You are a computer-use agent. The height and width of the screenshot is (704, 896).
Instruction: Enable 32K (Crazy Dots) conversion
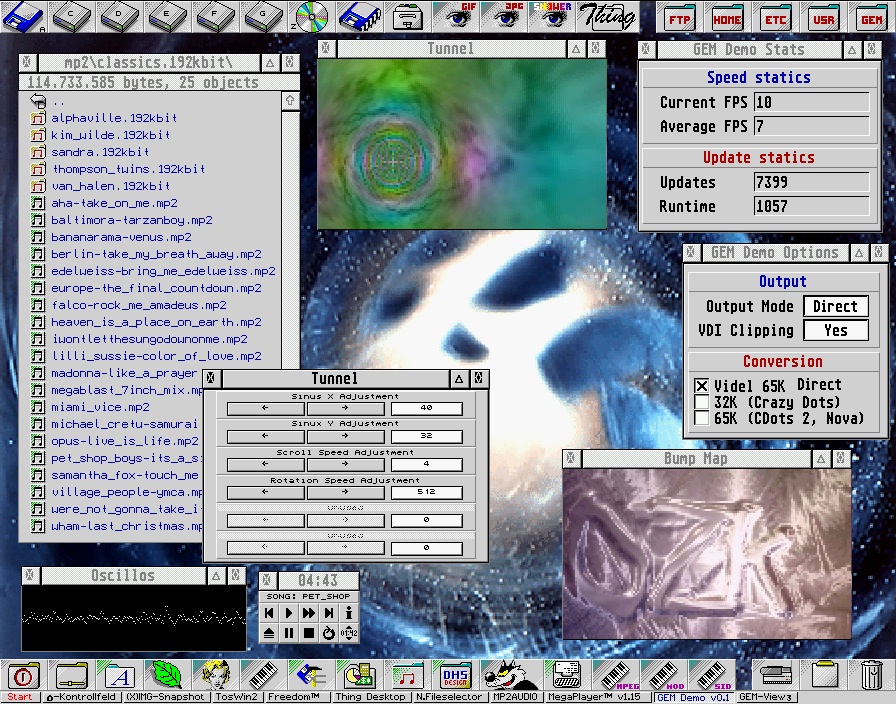pos(702,402)
